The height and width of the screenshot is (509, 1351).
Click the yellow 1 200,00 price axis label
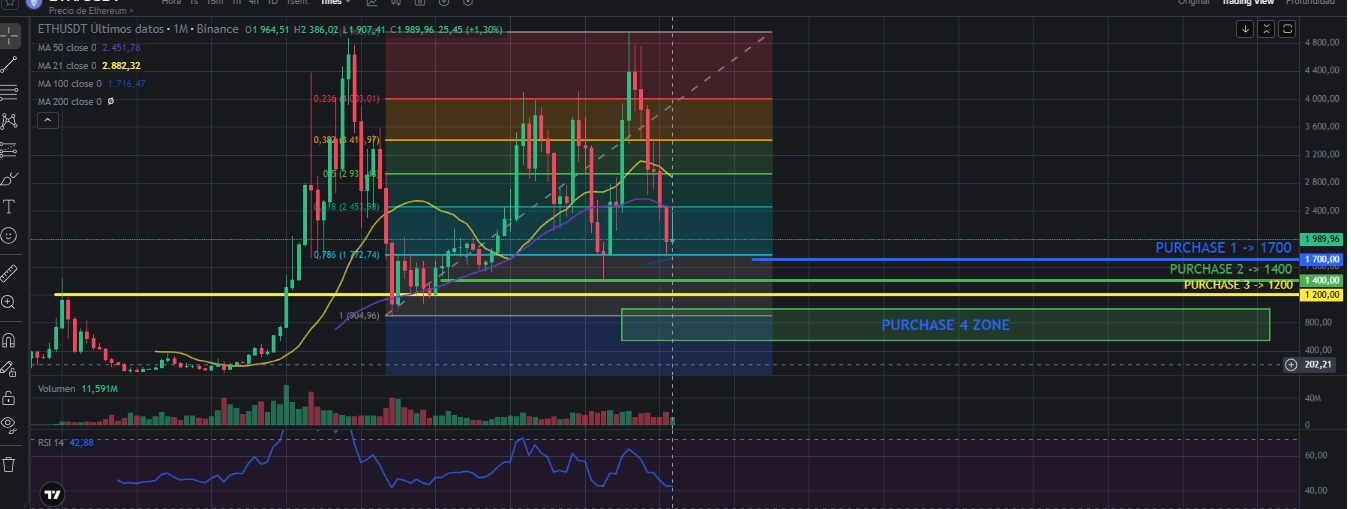click(1320, 295)
